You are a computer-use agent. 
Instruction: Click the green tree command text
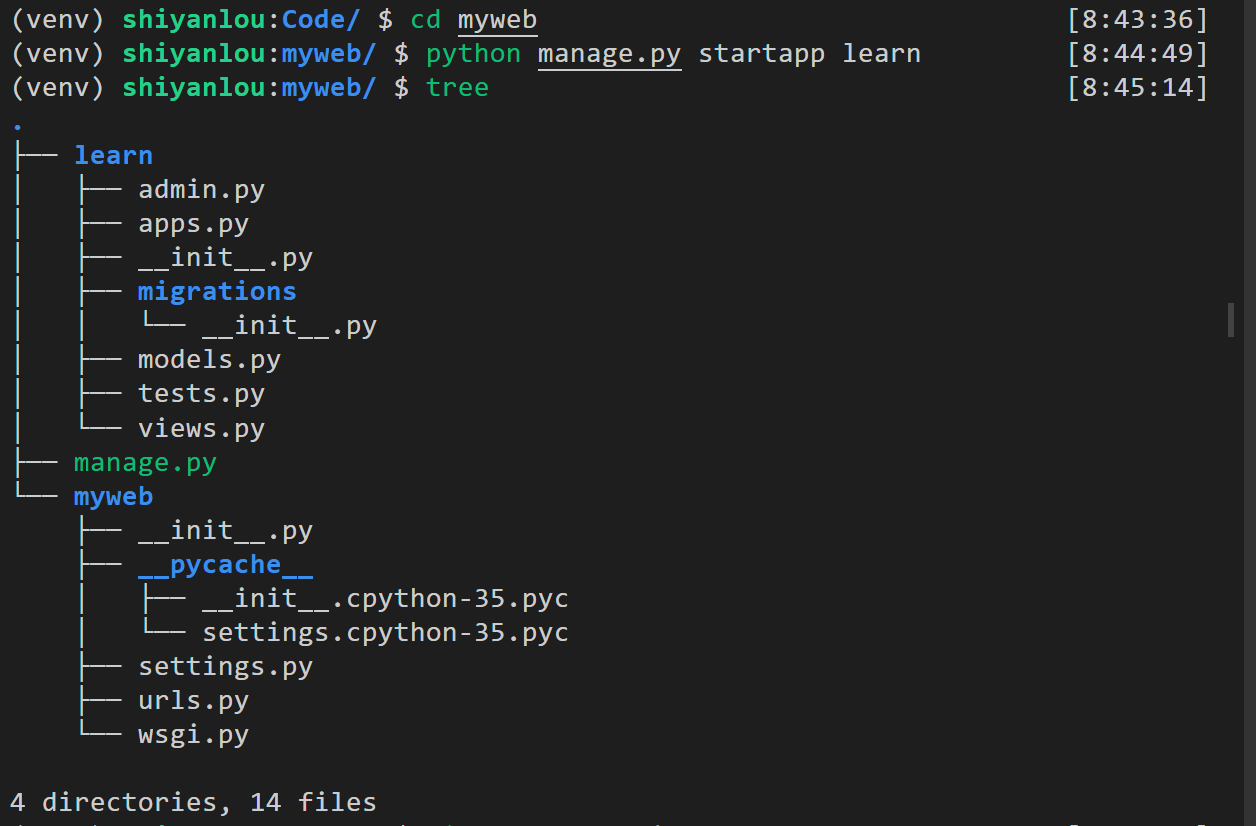click(457, 87)
